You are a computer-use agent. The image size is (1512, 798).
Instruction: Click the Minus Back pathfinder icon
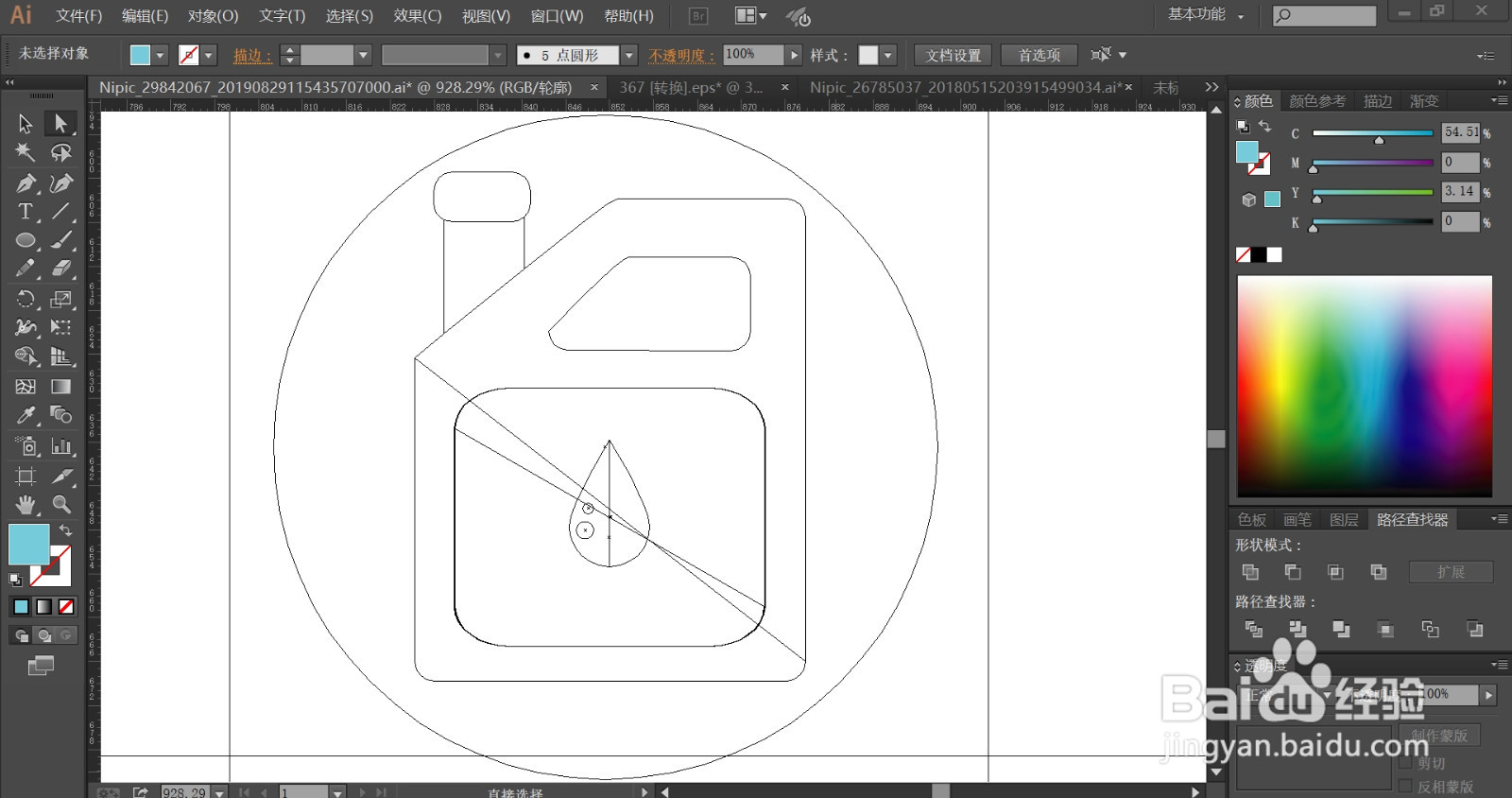pyautogui.click(x=1474, y=629)
